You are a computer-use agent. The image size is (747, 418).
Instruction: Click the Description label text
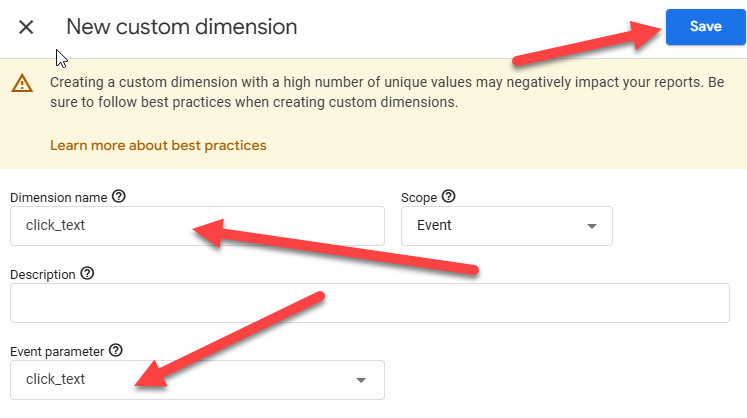(42, 274)
